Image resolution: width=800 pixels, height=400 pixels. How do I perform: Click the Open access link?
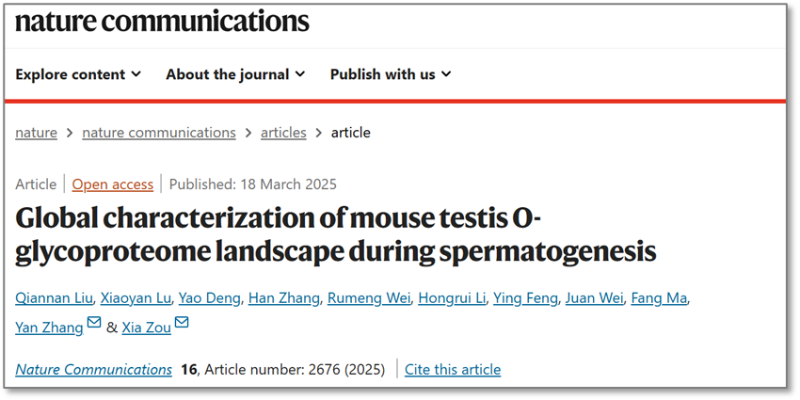coord(113,184)
